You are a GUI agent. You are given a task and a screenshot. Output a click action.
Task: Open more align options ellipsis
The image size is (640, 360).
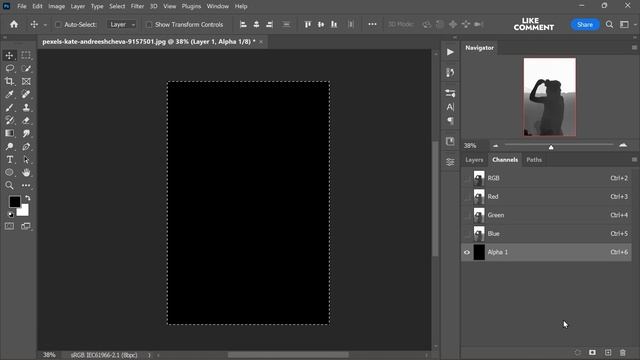click(x=372, y=24)
